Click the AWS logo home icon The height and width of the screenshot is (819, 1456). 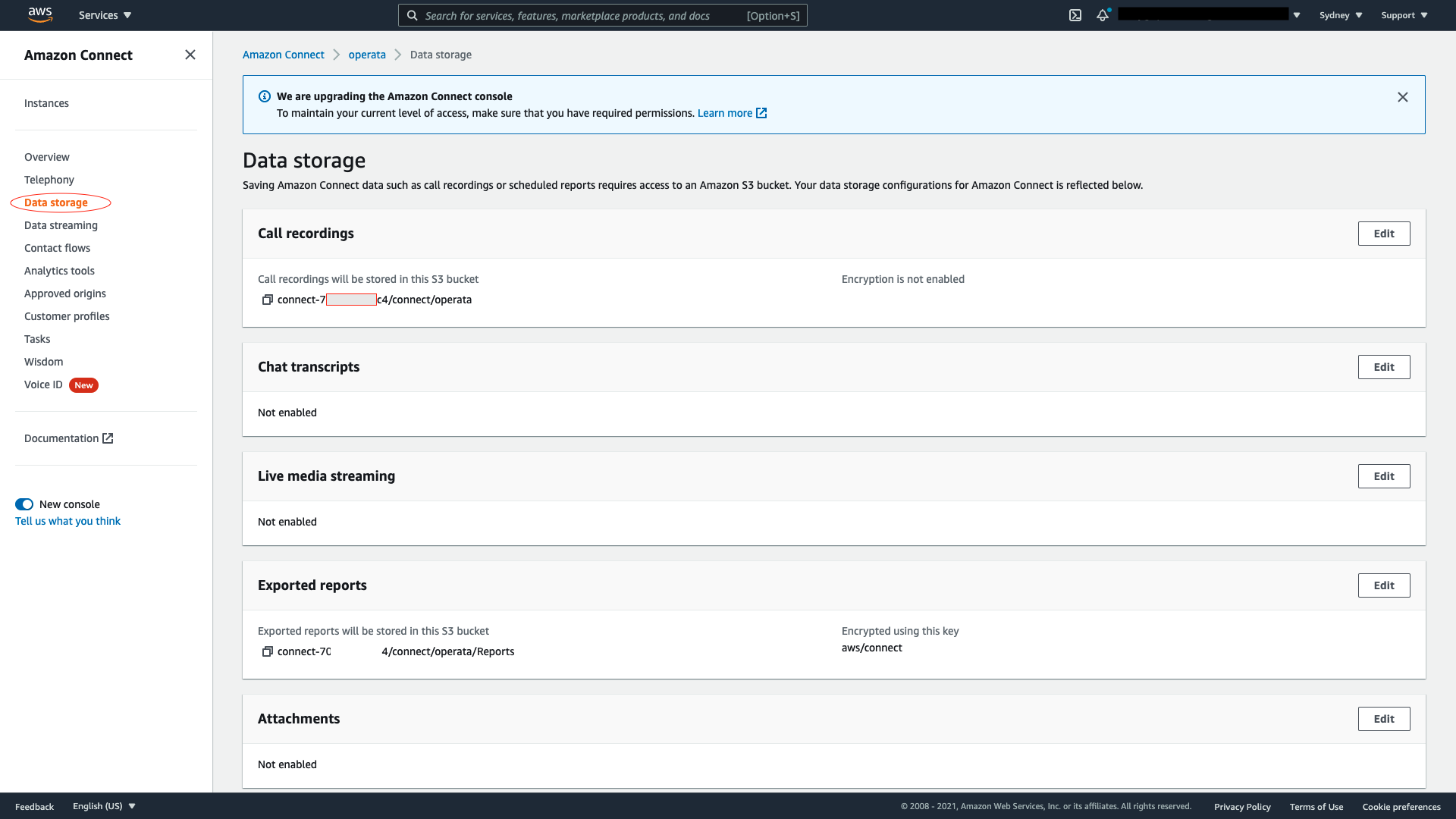(x=39, y=14)
